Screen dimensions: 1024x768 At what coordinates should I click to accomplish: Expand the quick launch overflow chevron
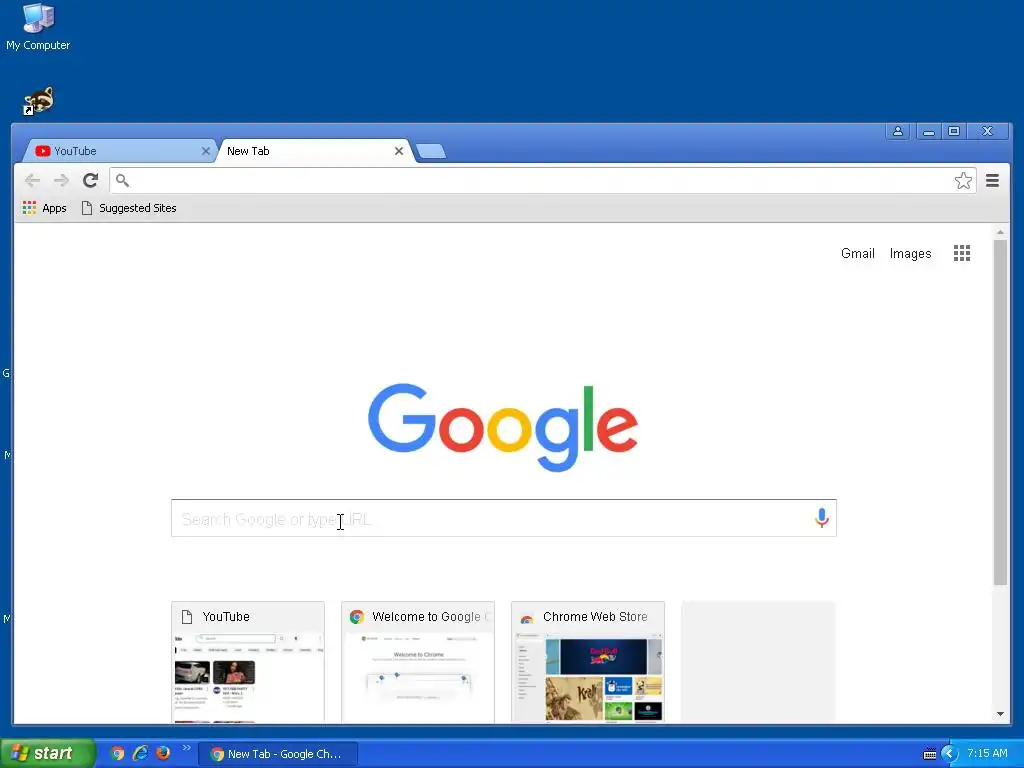point(186,748)
